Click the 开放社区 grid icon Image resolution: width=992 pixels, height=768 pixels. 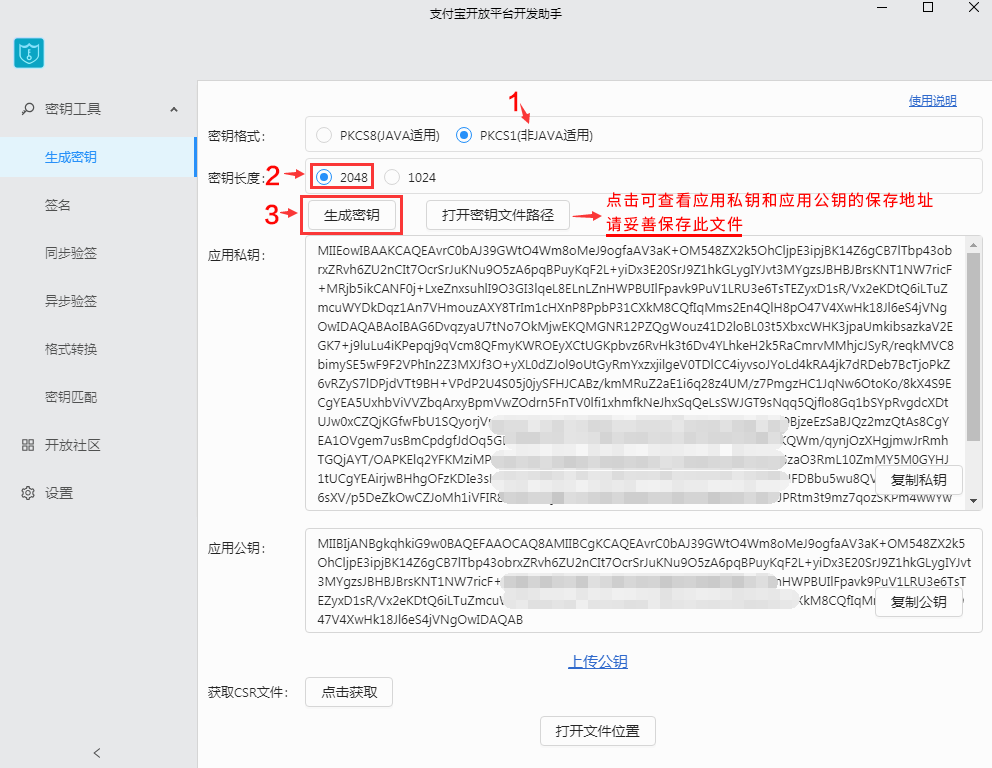[x=28, y=445]
